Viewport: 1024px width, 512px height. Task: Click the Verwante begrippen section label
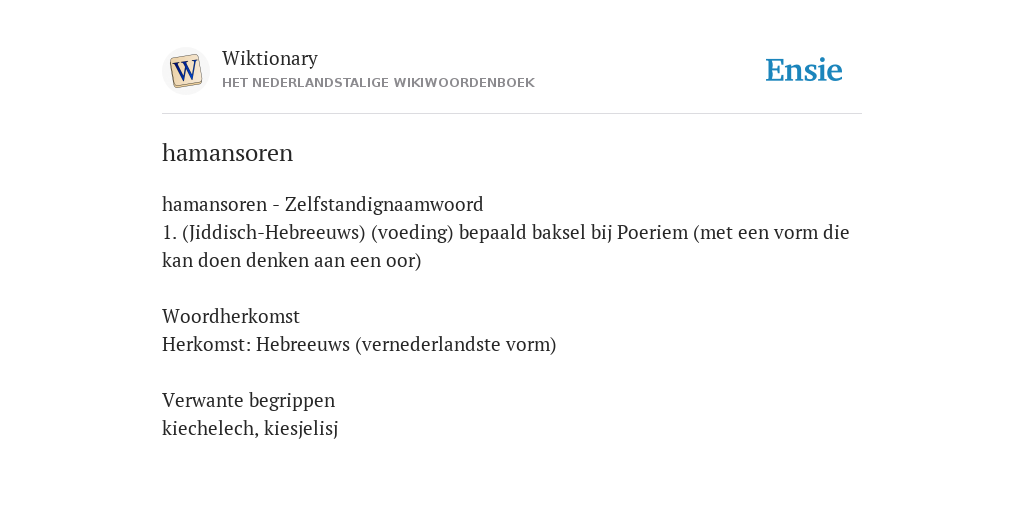(x=248, y=400)
